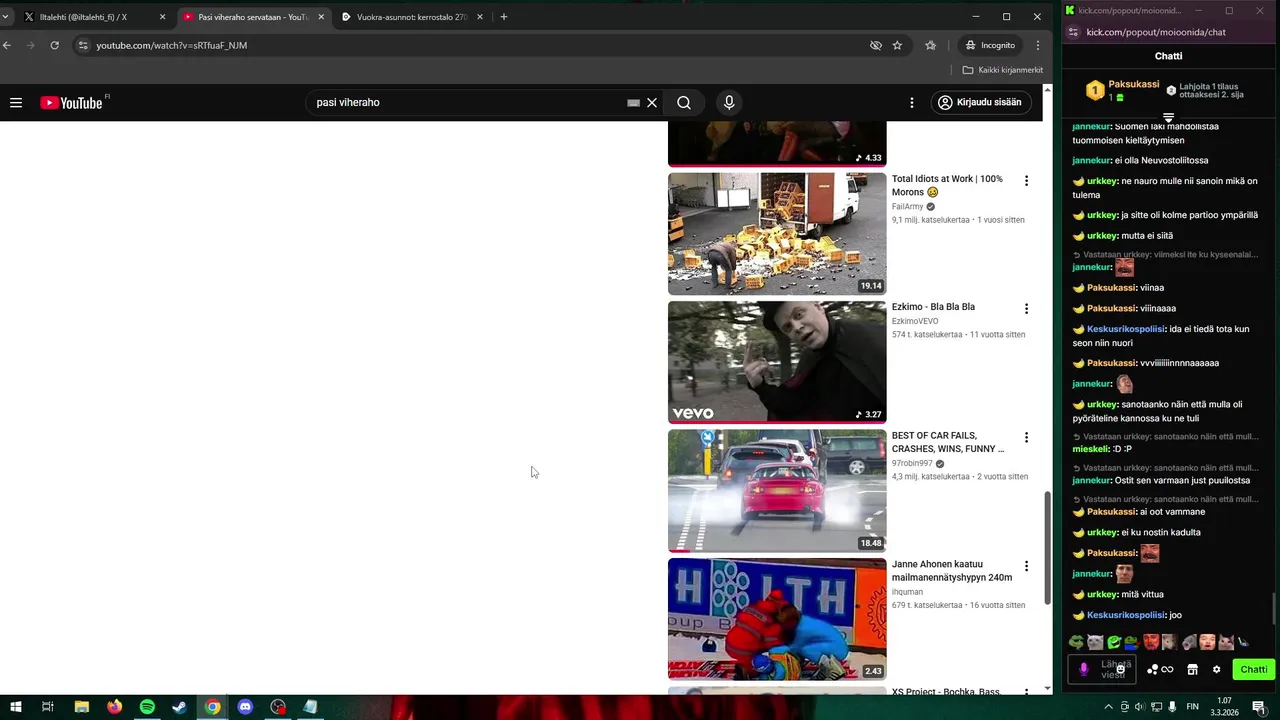Open the YouTube settings three-dot menu
This screenshot has height=720, width=1280.
point(911,102)
